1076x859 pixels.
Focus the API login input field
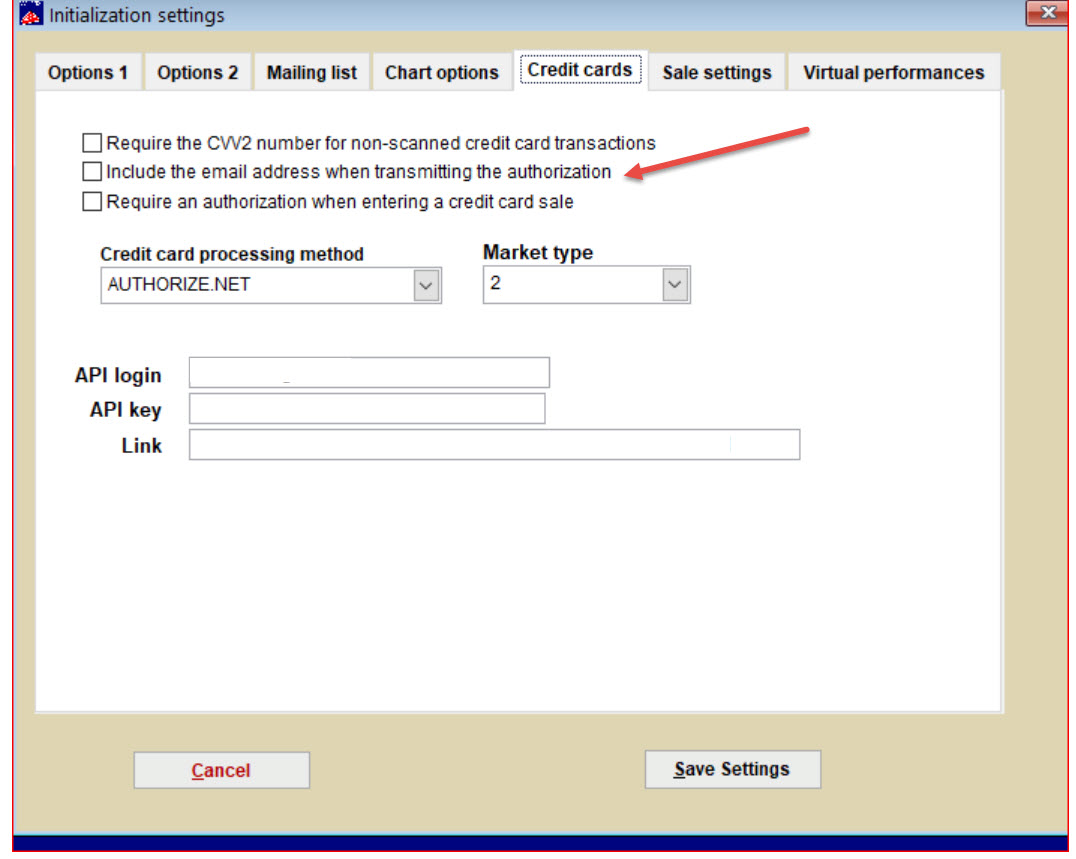pyautogui.click(x=369, y=373)
